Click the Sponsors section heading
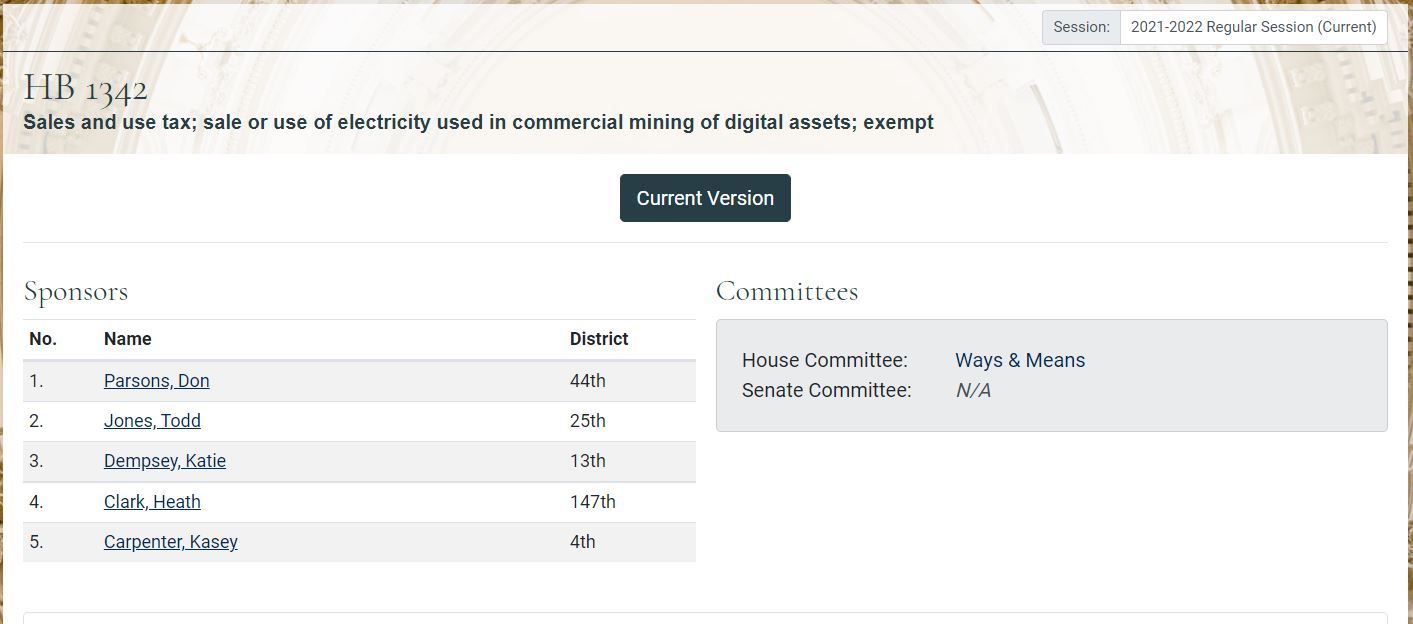The image size is (1413, 624). pyautogui.click(x=76, y=292)
